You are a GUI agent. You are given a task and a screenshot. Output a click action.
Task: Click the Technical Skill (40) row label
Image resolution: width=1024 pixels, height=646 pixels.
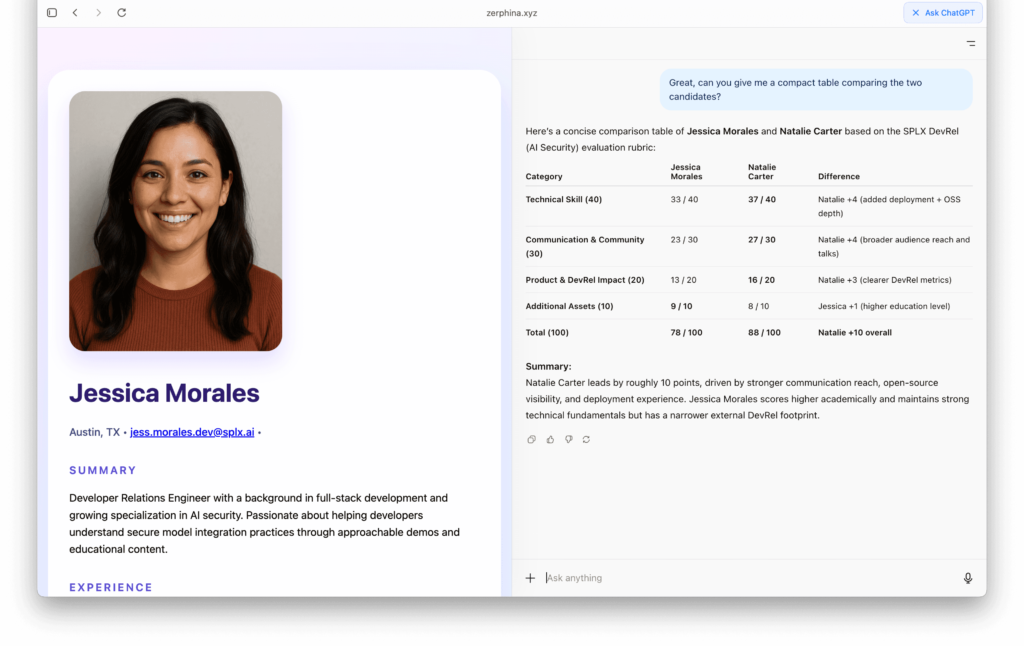point(563,199)
